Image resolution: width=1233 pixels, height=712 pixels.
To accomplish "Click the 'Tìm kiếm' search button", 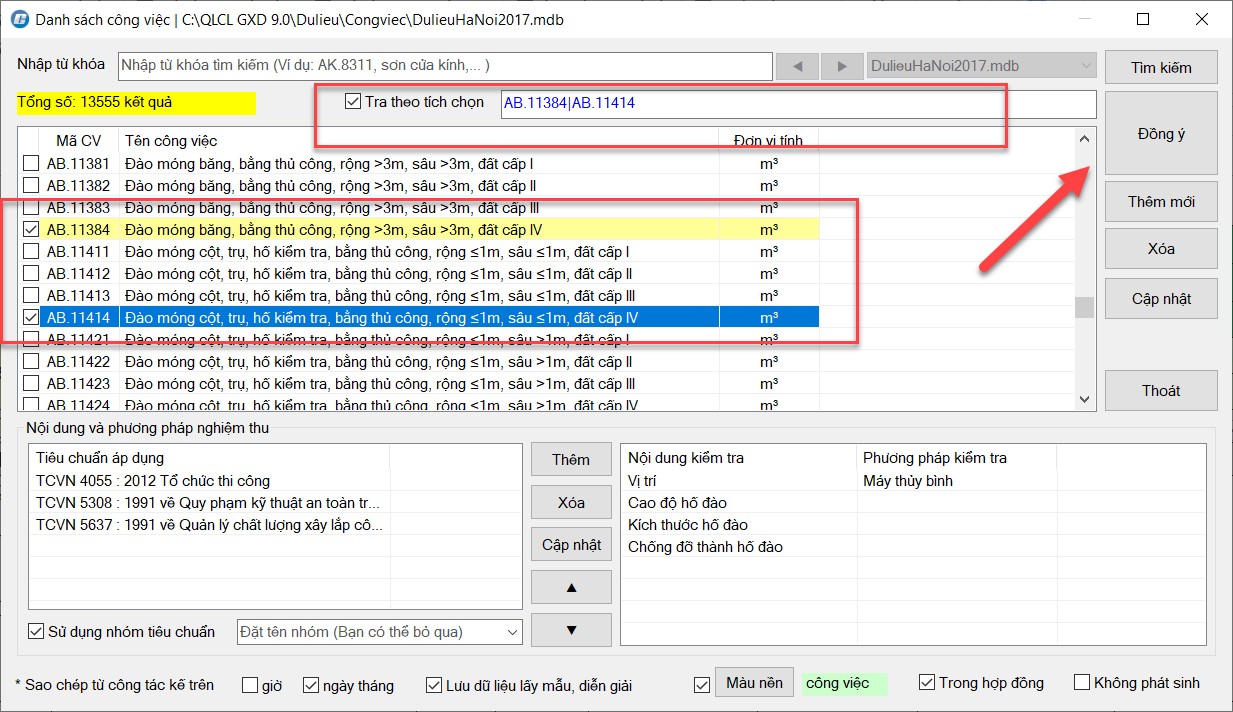I will coord(1160,68).
